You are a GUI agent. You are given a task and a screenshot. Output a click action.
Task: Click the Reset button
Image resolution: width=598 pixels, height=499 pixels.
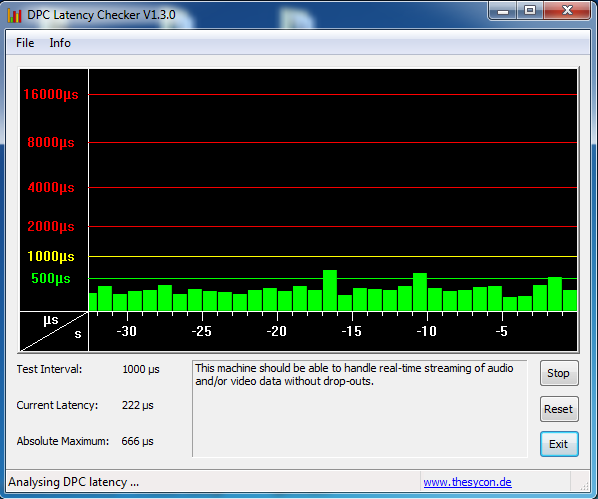point(559,409)
